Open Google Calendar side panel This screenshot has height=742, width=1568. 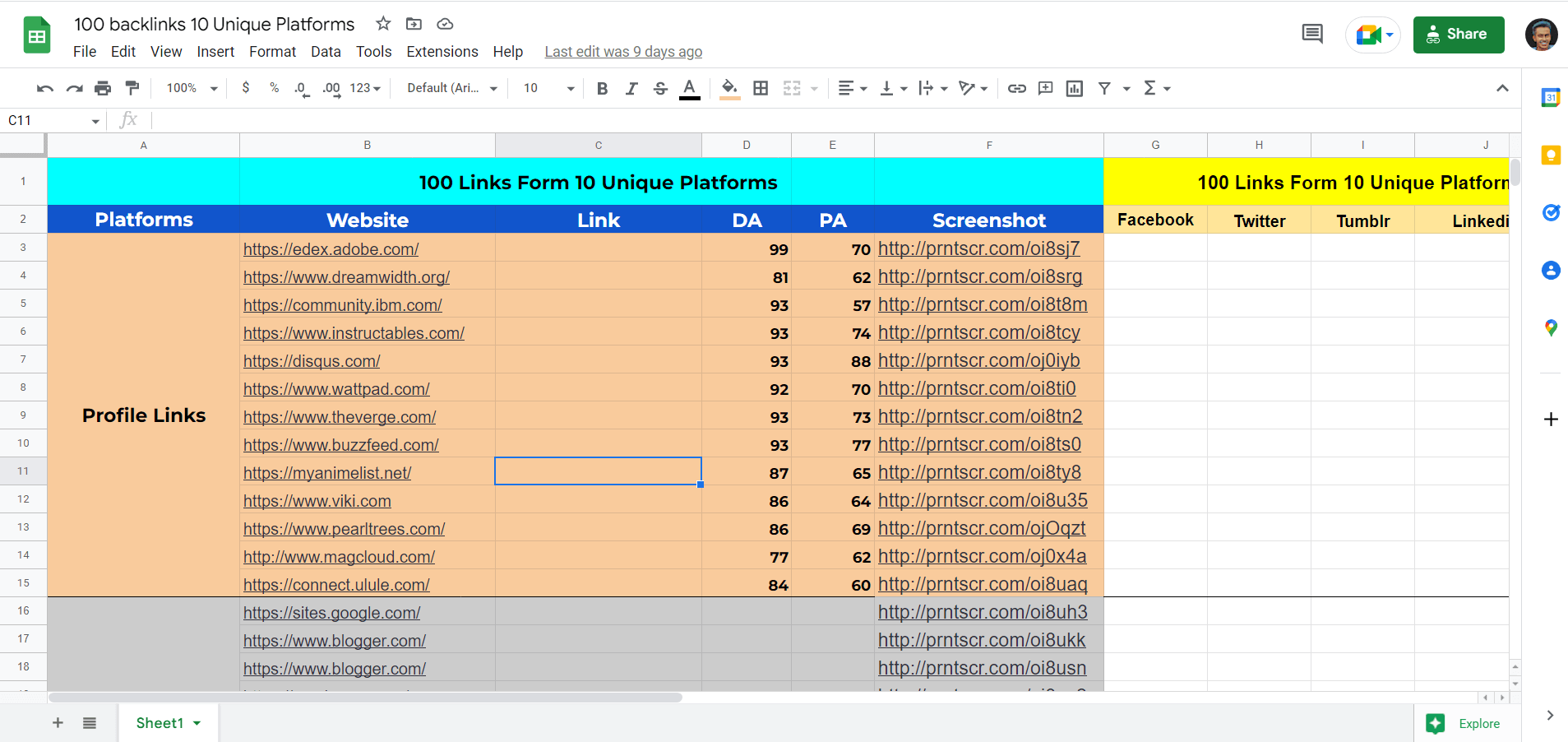tap(1551, 97)
